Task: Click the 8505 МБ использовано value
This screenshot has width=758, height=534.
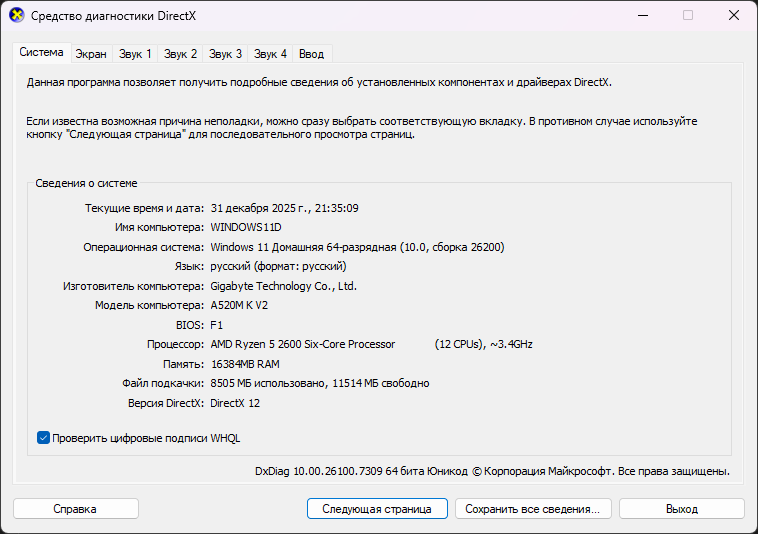Action: 320,383
